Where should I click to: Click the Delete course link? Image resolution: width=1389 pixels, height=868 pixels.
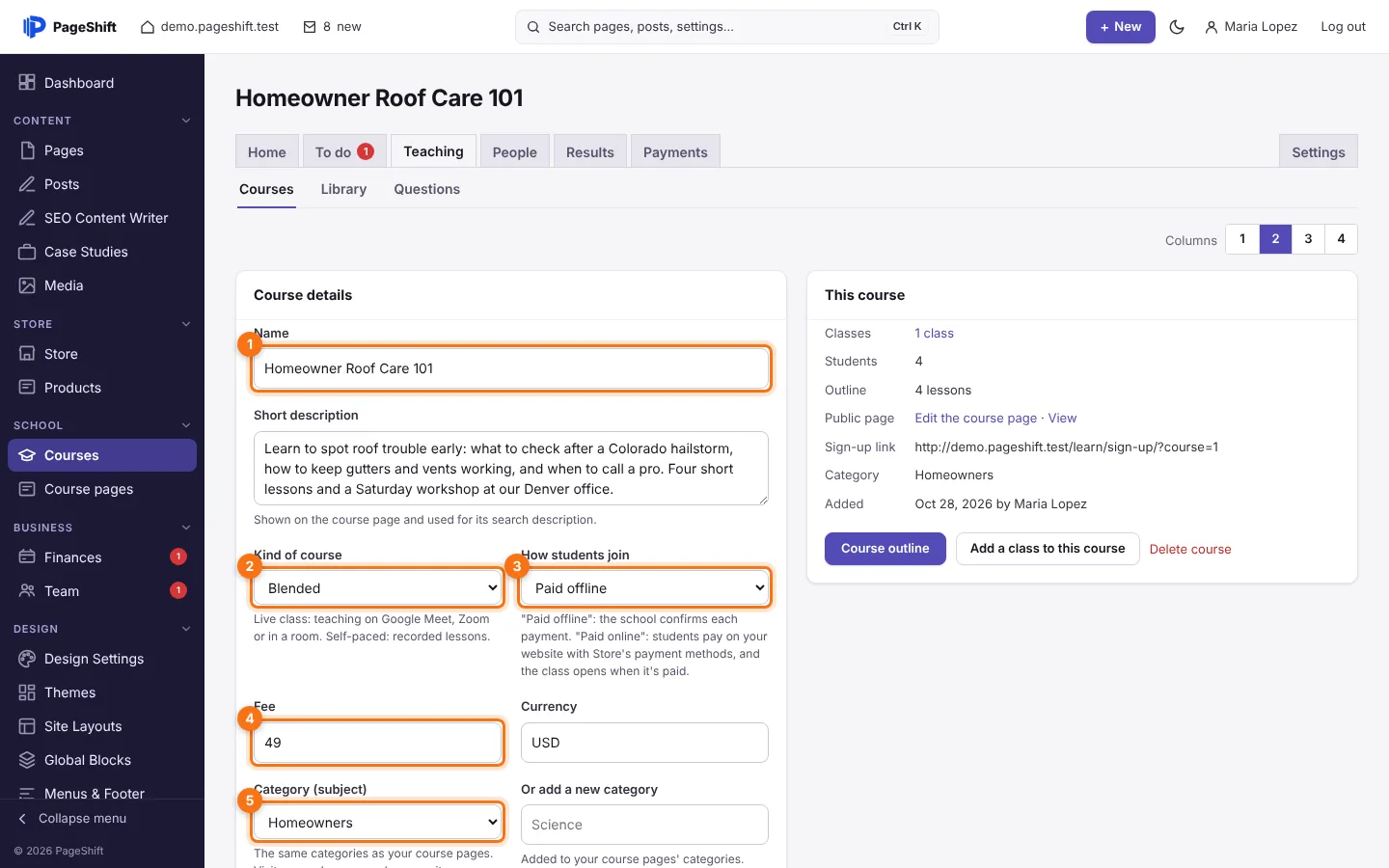tap(1190, 549)
